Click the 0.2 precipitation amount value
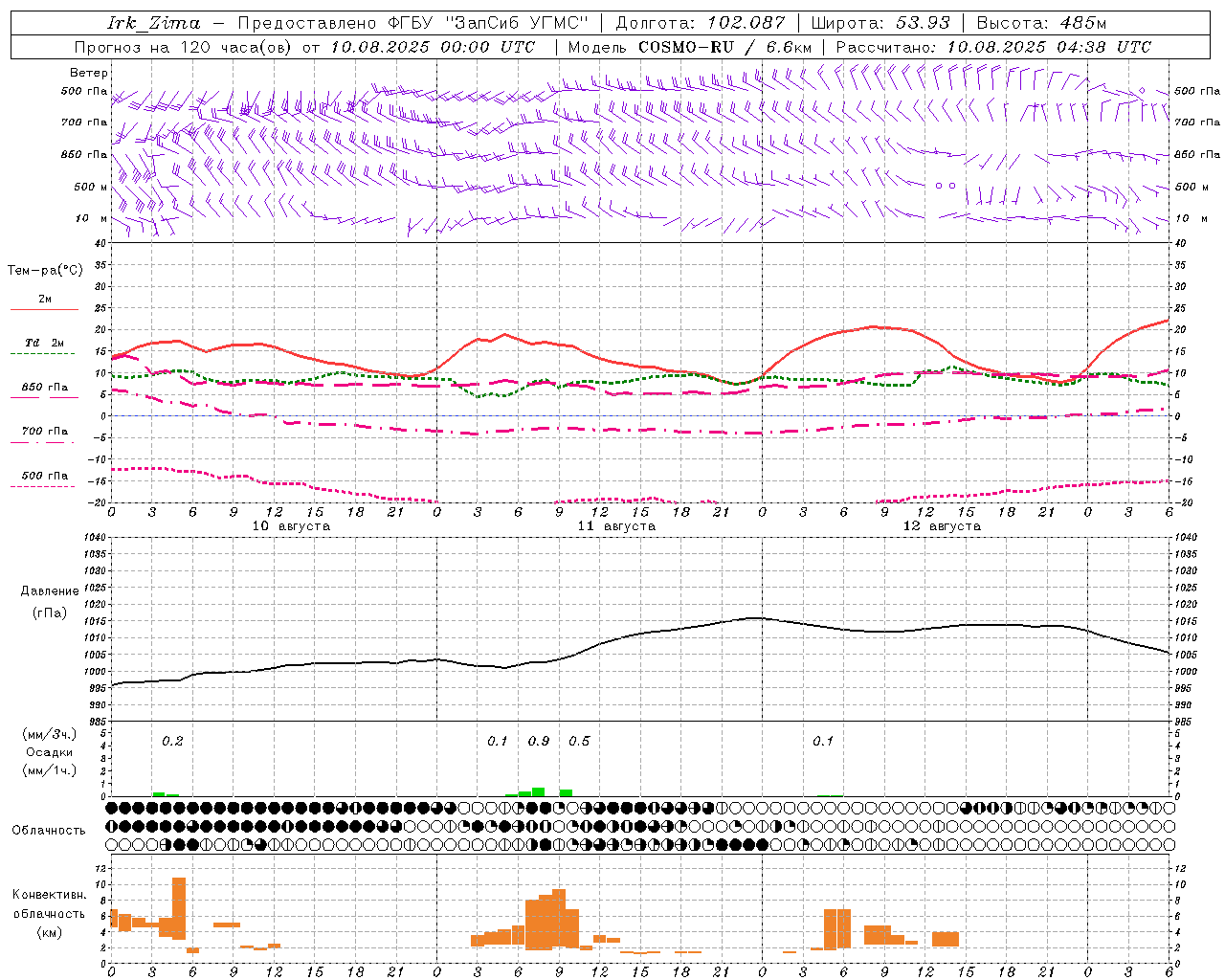1225x980 pixels. (x=172, y=742)
